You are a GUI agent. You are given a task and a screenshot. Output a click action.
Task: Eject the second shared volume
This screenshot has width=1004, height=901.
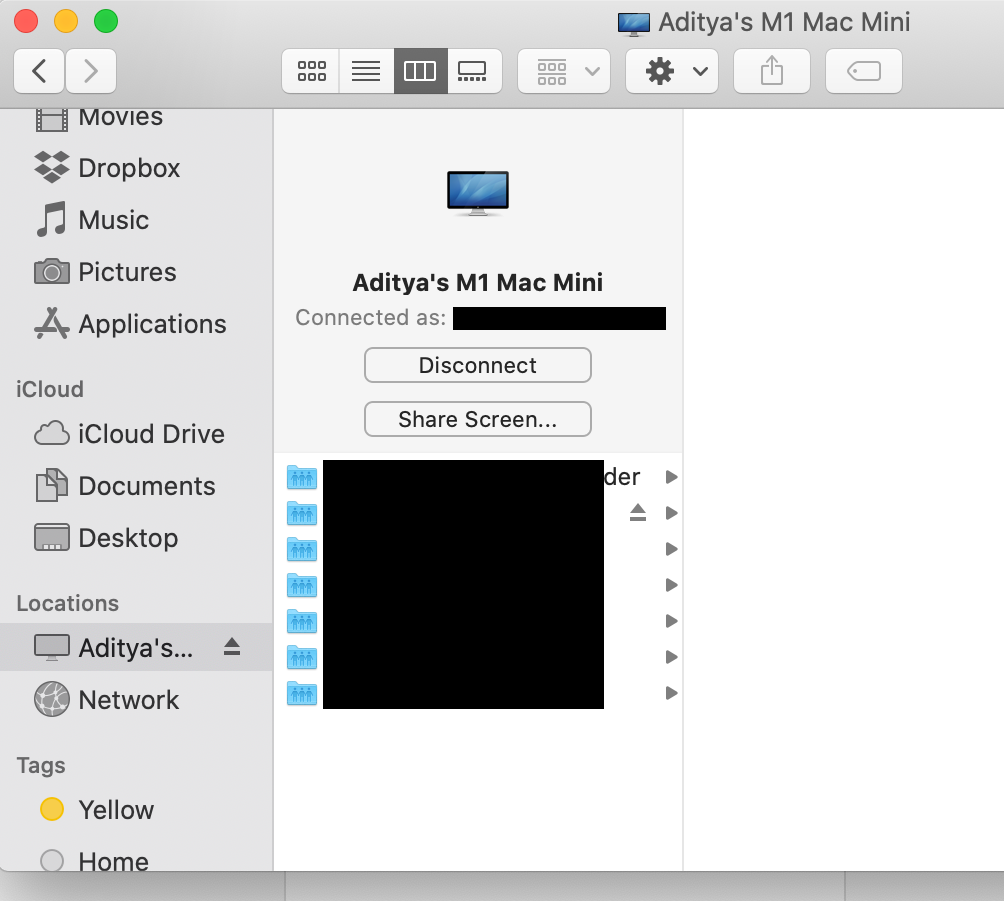638,512
